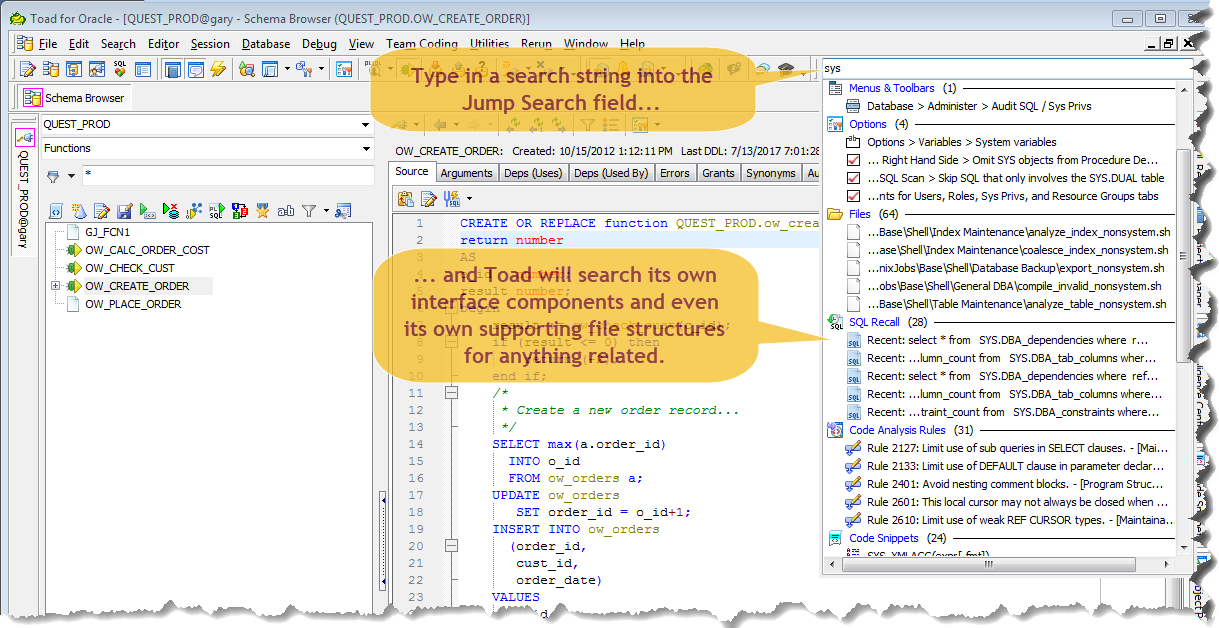
Task: Open the QUEST_PROD schema dropdown
Action: tap(366, 124)
